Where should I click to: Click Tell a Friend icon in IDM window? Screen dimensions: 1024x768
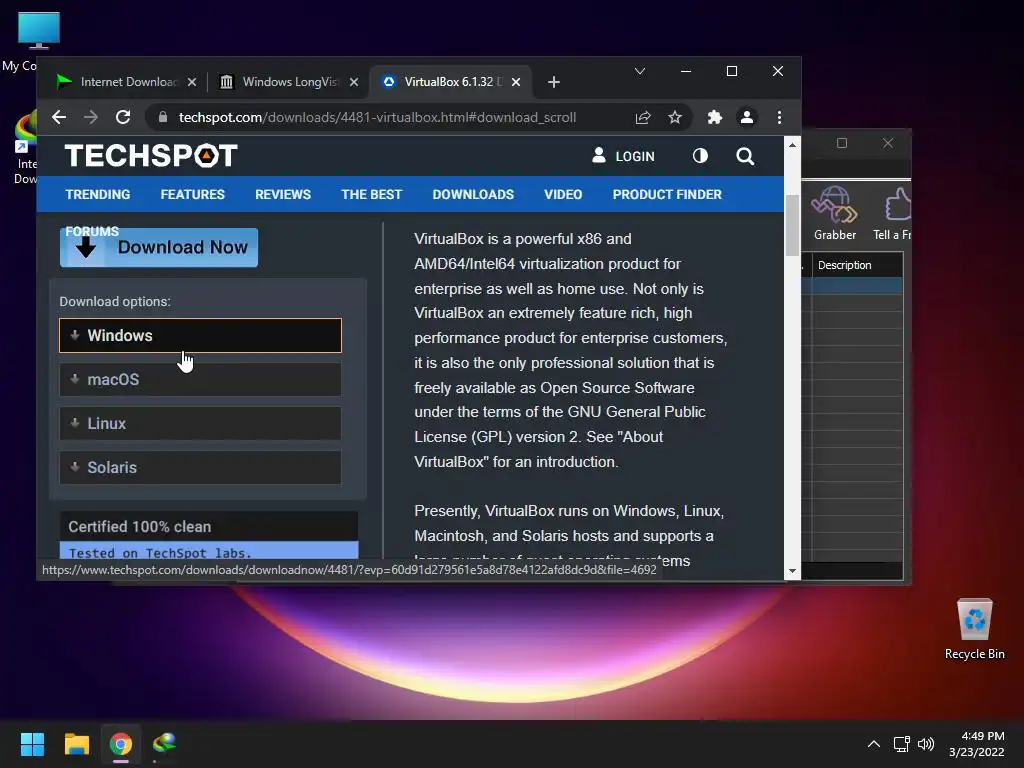[892, 214]
